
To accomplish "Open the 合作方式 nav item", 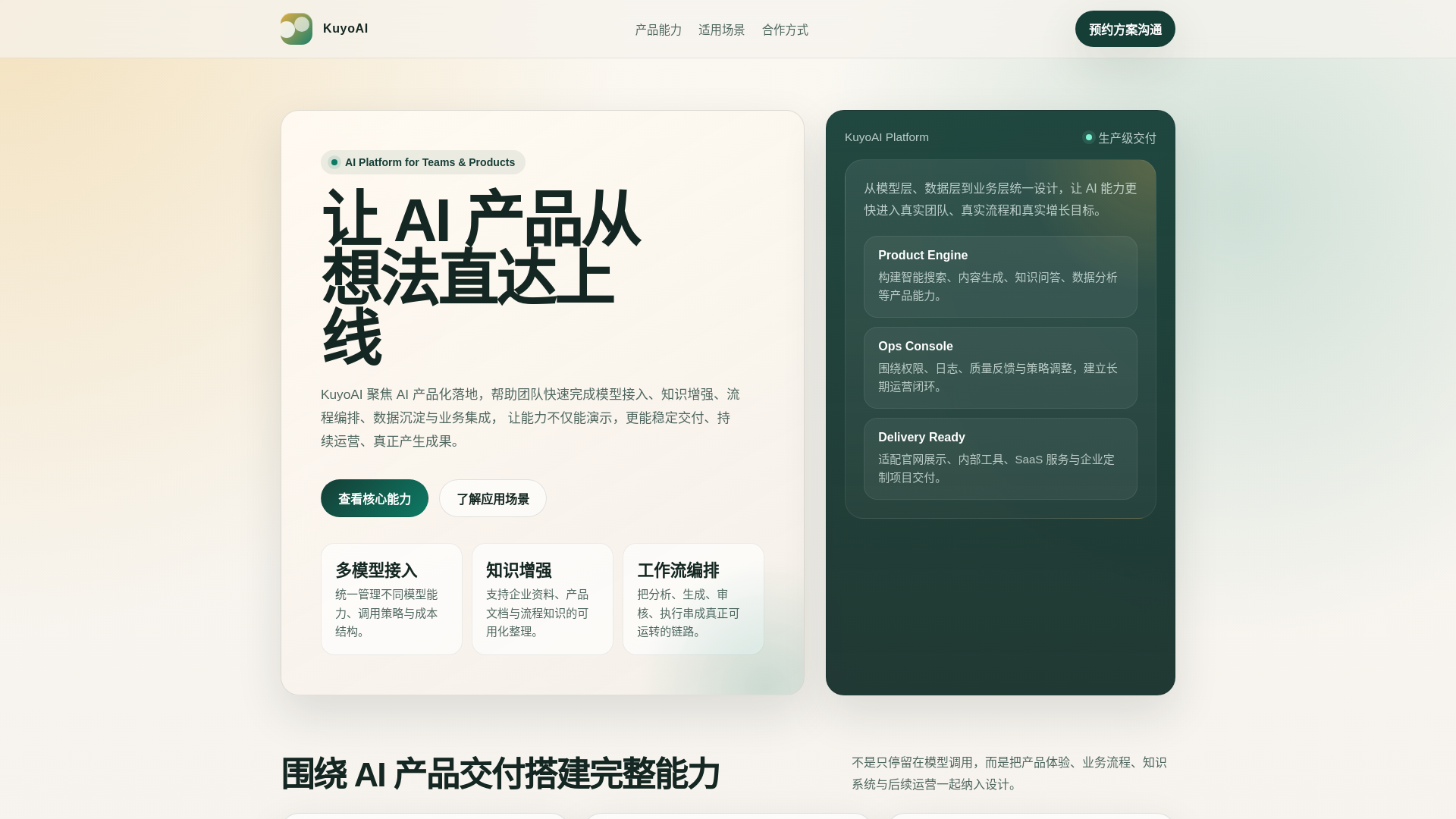I will tap(785, 30).
